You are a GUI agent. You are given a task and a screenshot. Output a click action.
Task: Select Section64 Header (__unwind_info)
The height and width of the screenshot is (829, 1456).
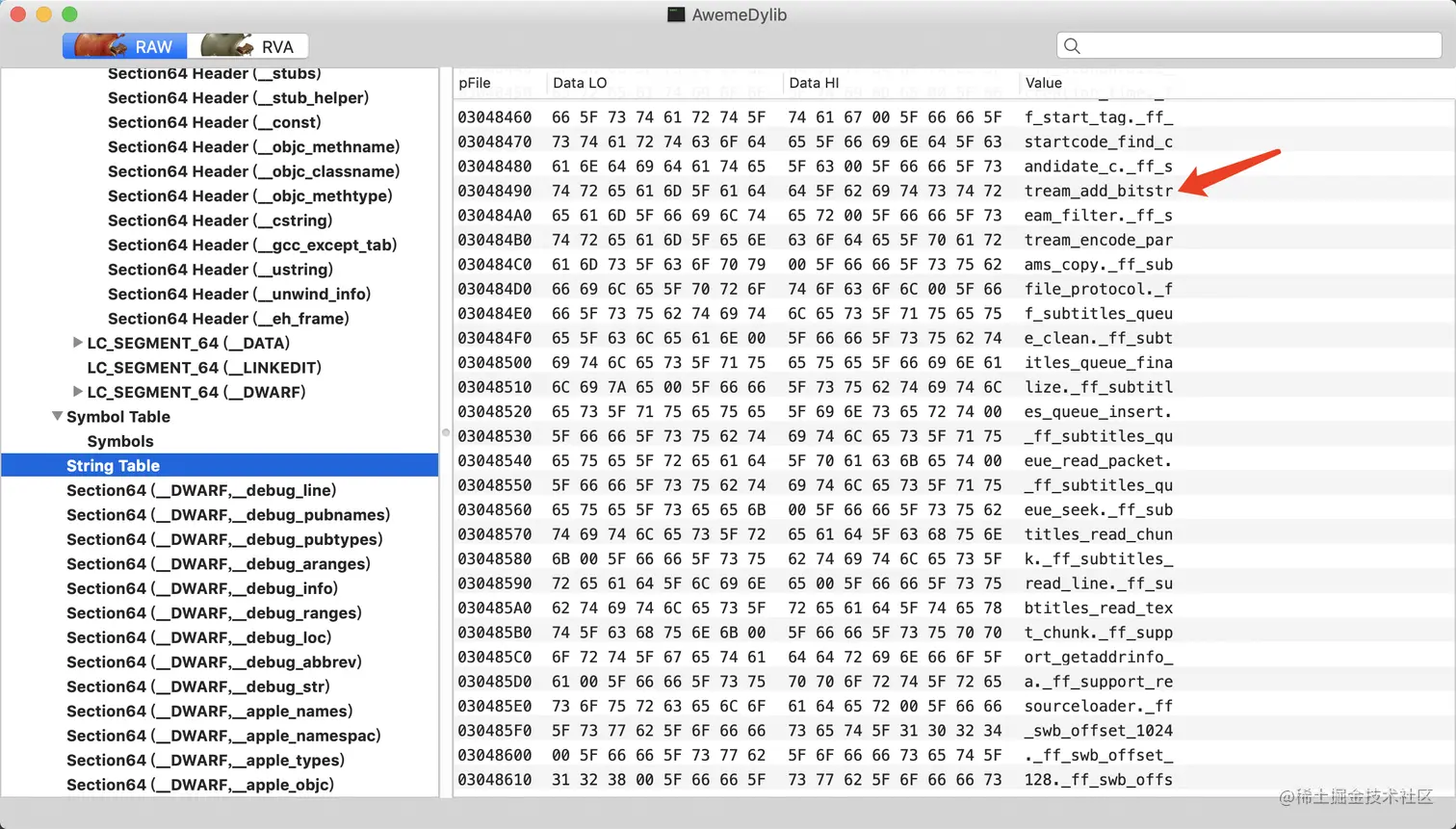point(240,294)
